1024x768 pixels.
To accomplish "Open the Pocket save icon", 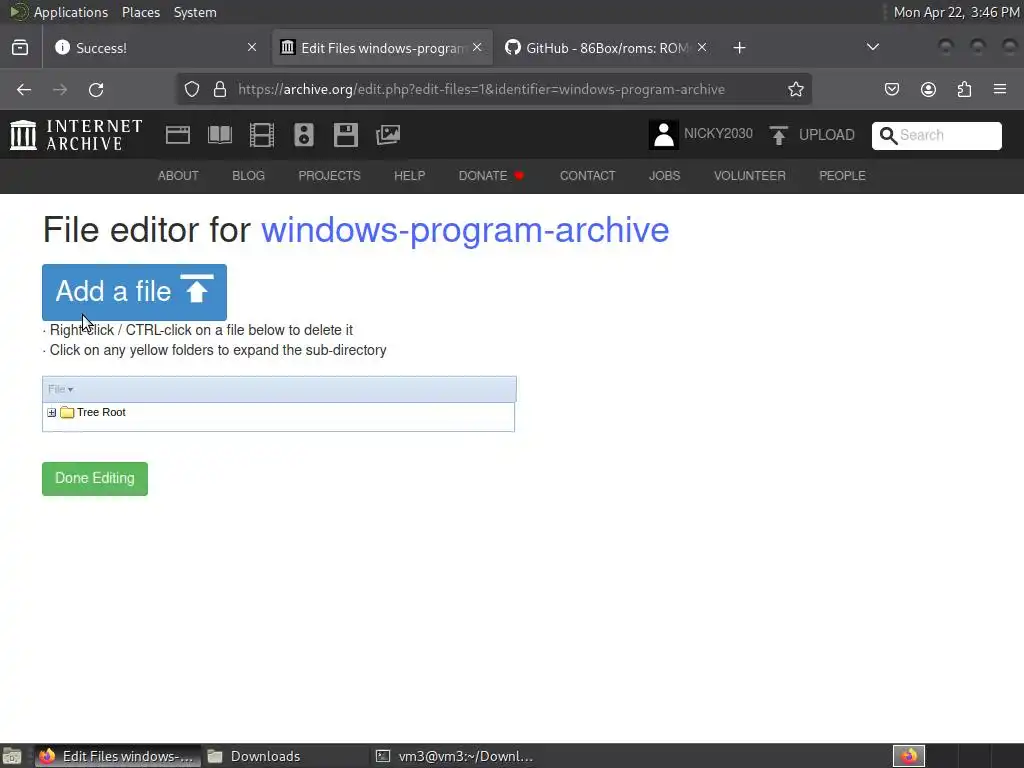I will 891,89.
